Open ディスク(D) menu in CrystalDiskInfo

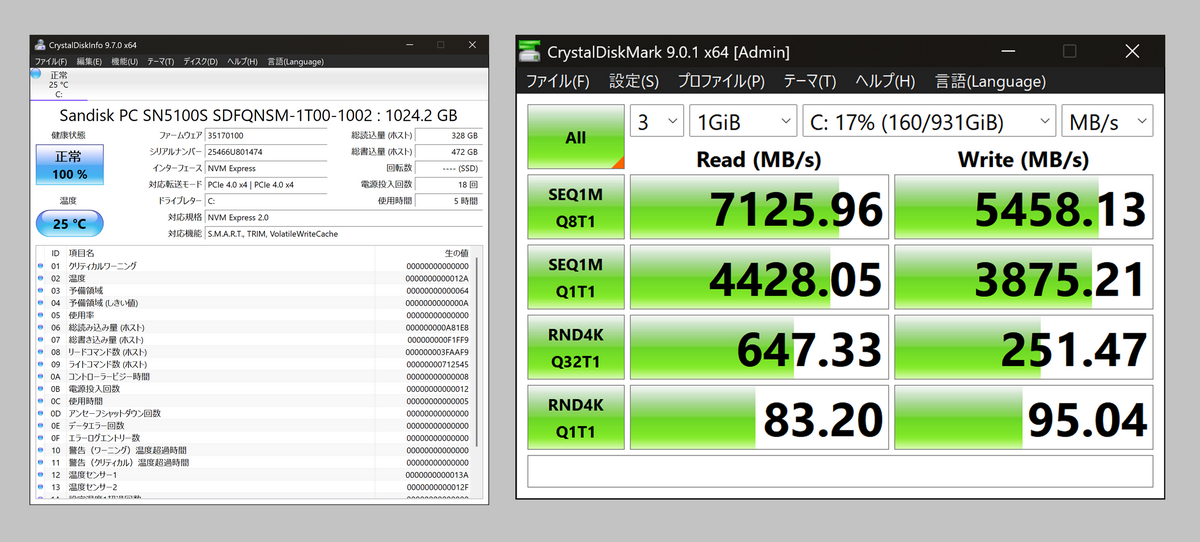pyautogui.click(x=200, y=61)
